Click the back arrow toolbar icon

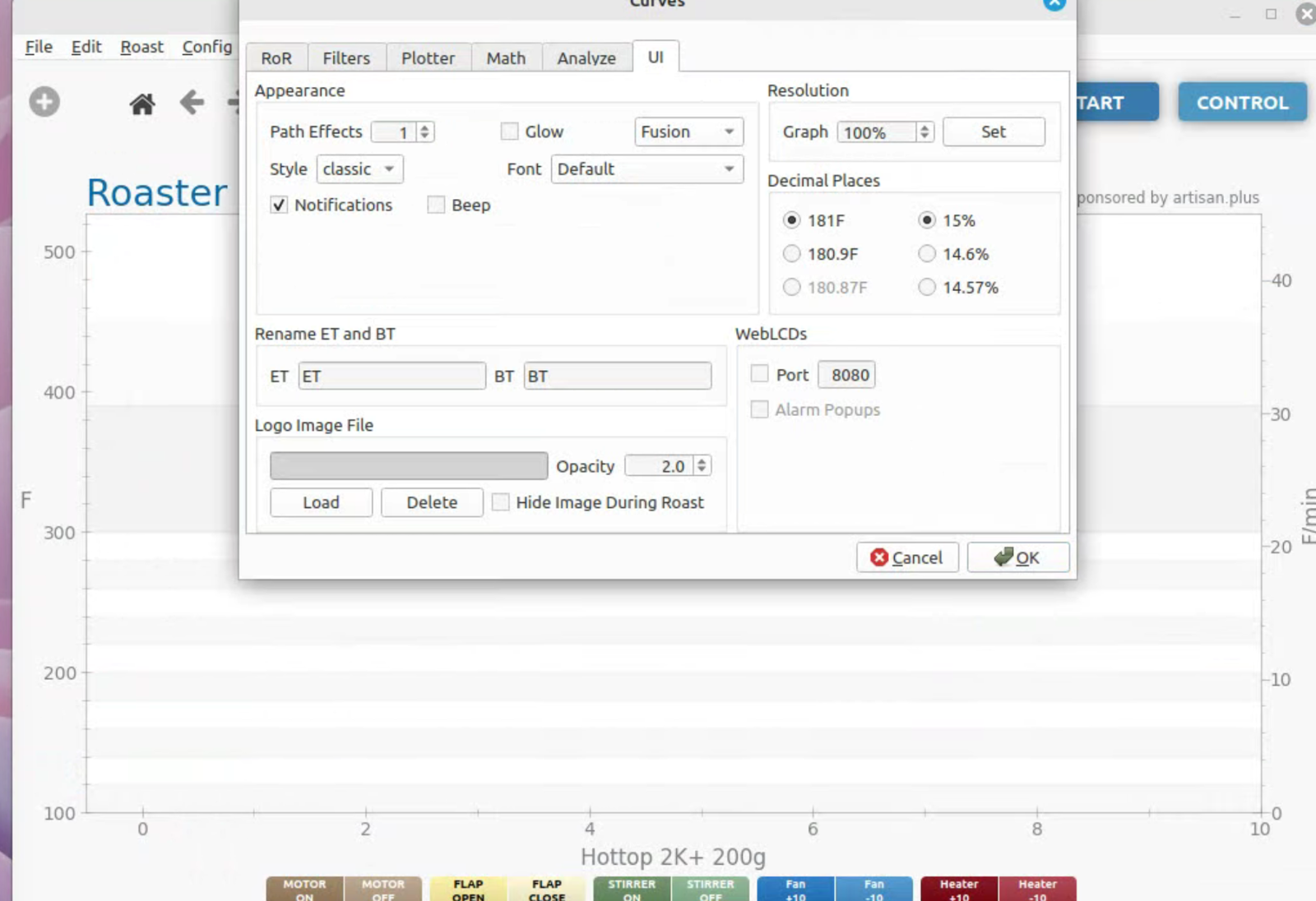click(x=192, y=103)
